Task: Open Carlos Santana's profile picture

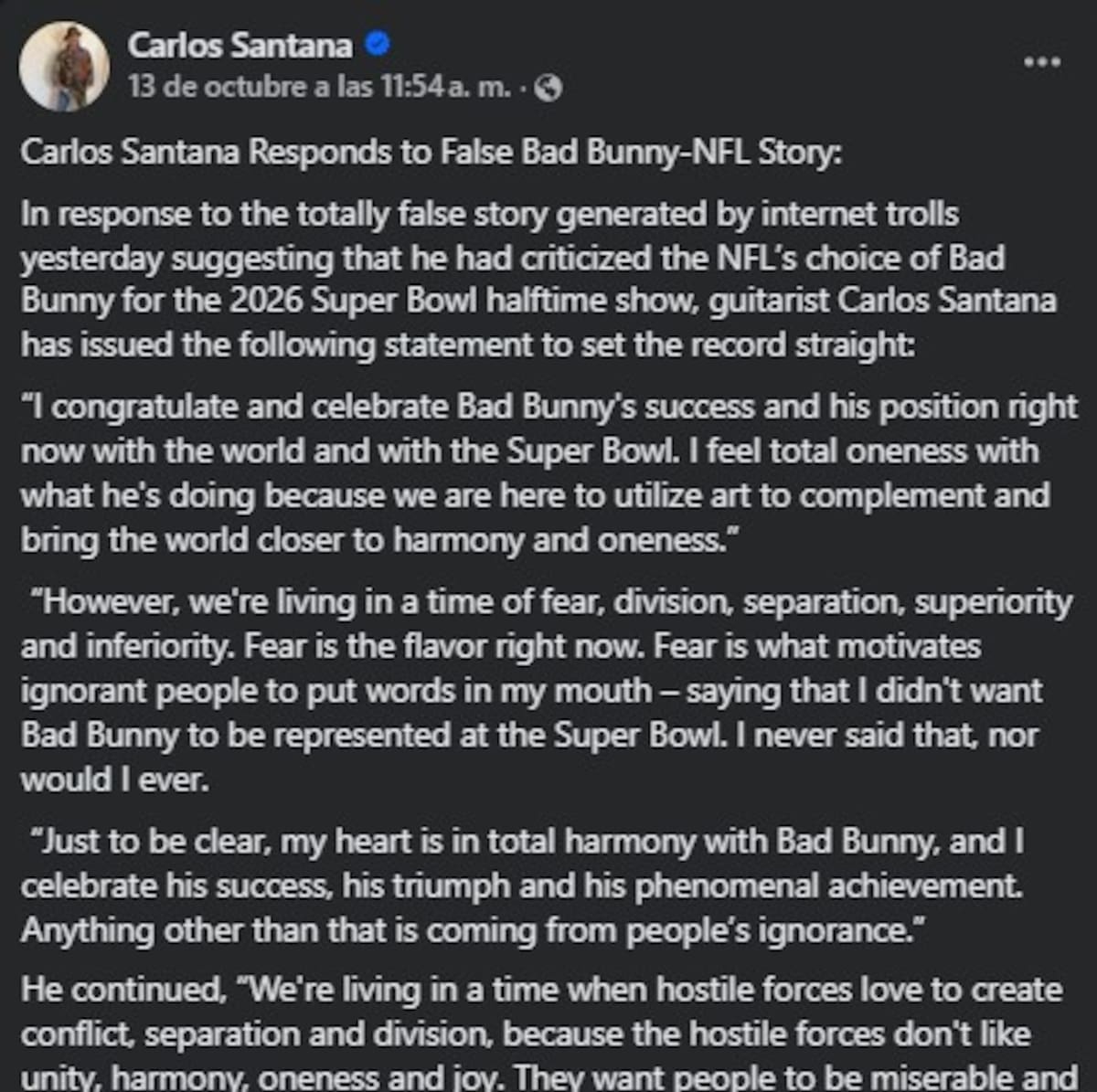Action: click(x=64, y=66)
